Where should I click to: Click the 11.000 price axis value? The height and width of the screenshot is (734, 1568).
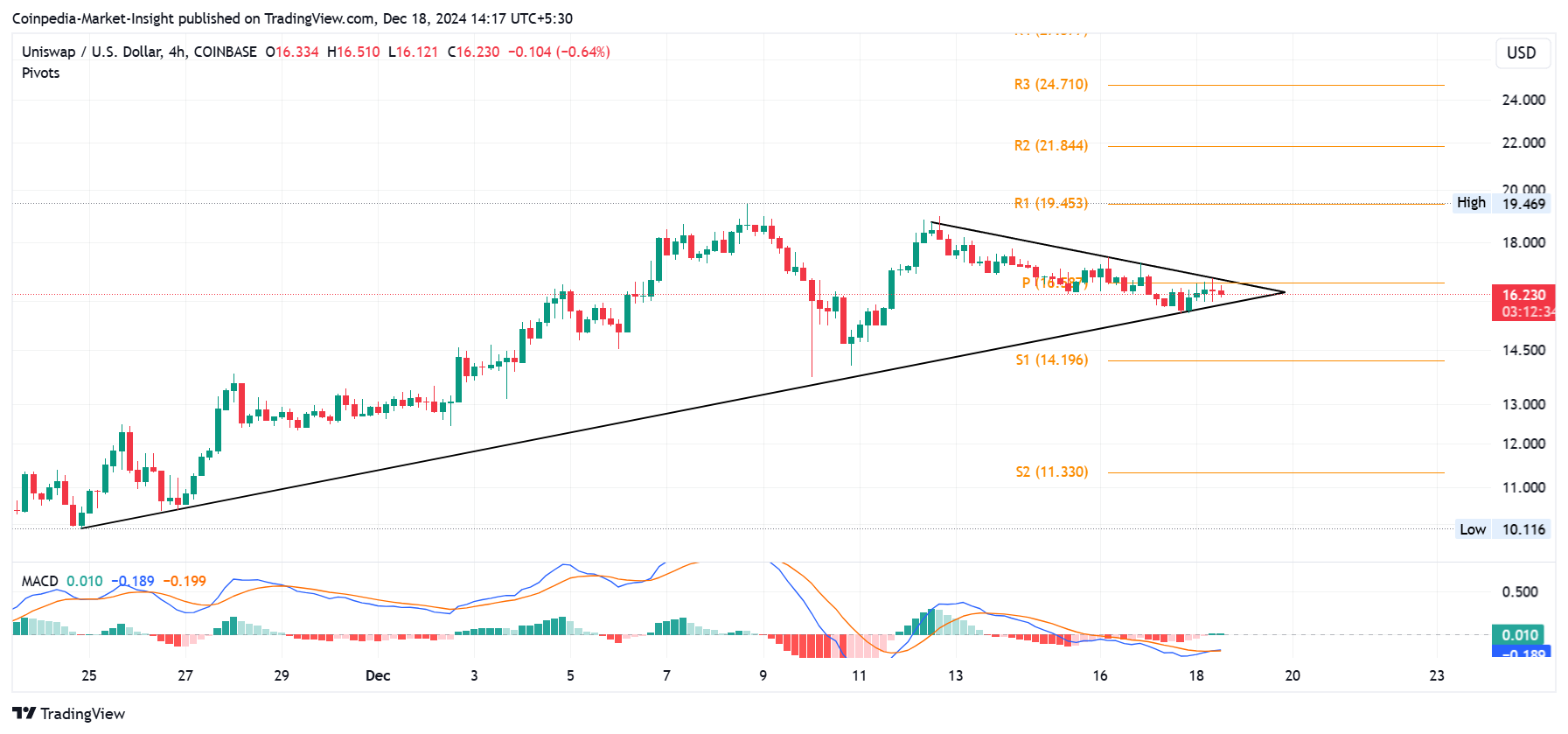tap(1523, 487)
